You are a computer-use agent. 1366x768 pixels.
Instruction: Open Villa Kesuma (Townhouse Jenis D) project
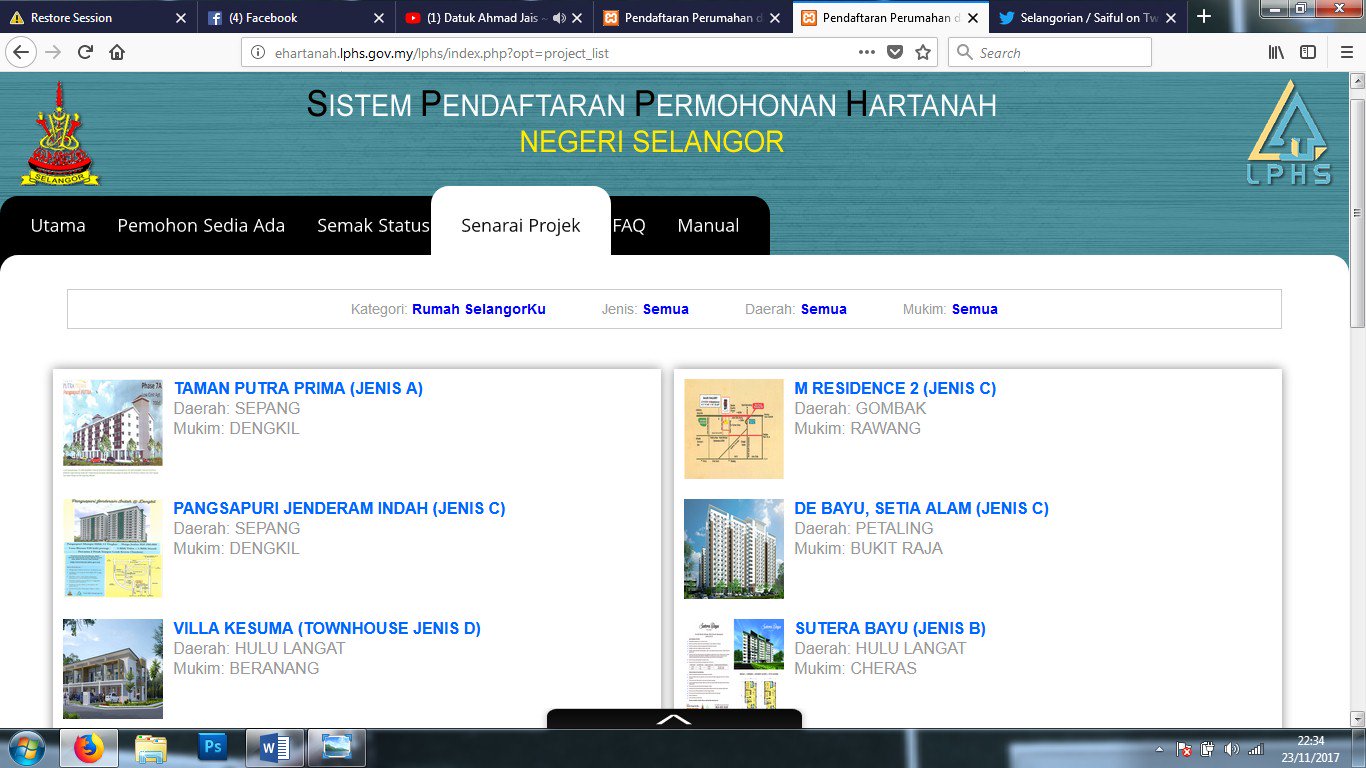click(327, 628)
